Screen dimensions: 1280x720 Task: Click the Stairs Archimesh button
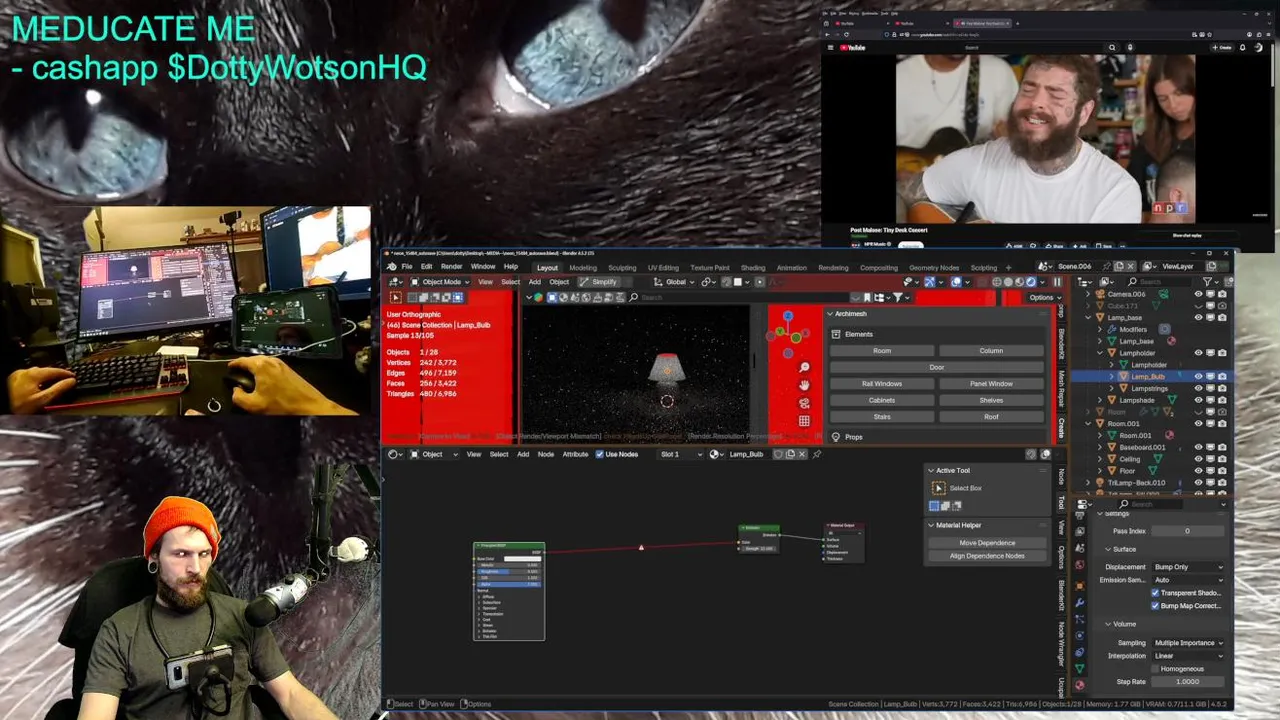click(x=882, y=417)
